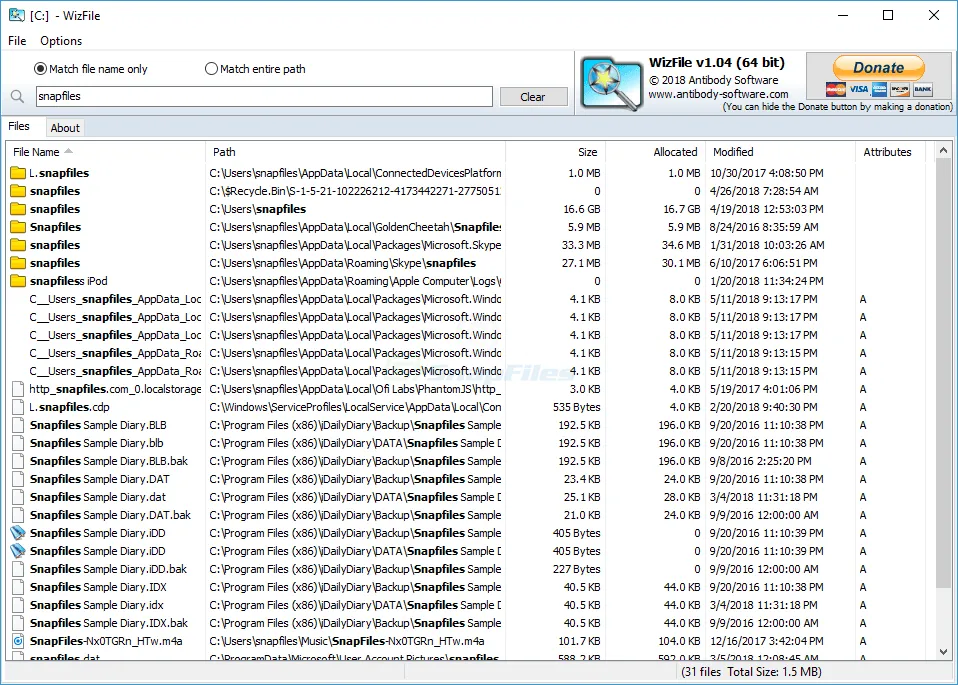Click the credit card logos under Donate
The image size is (958, 685).
click(879, 90)
